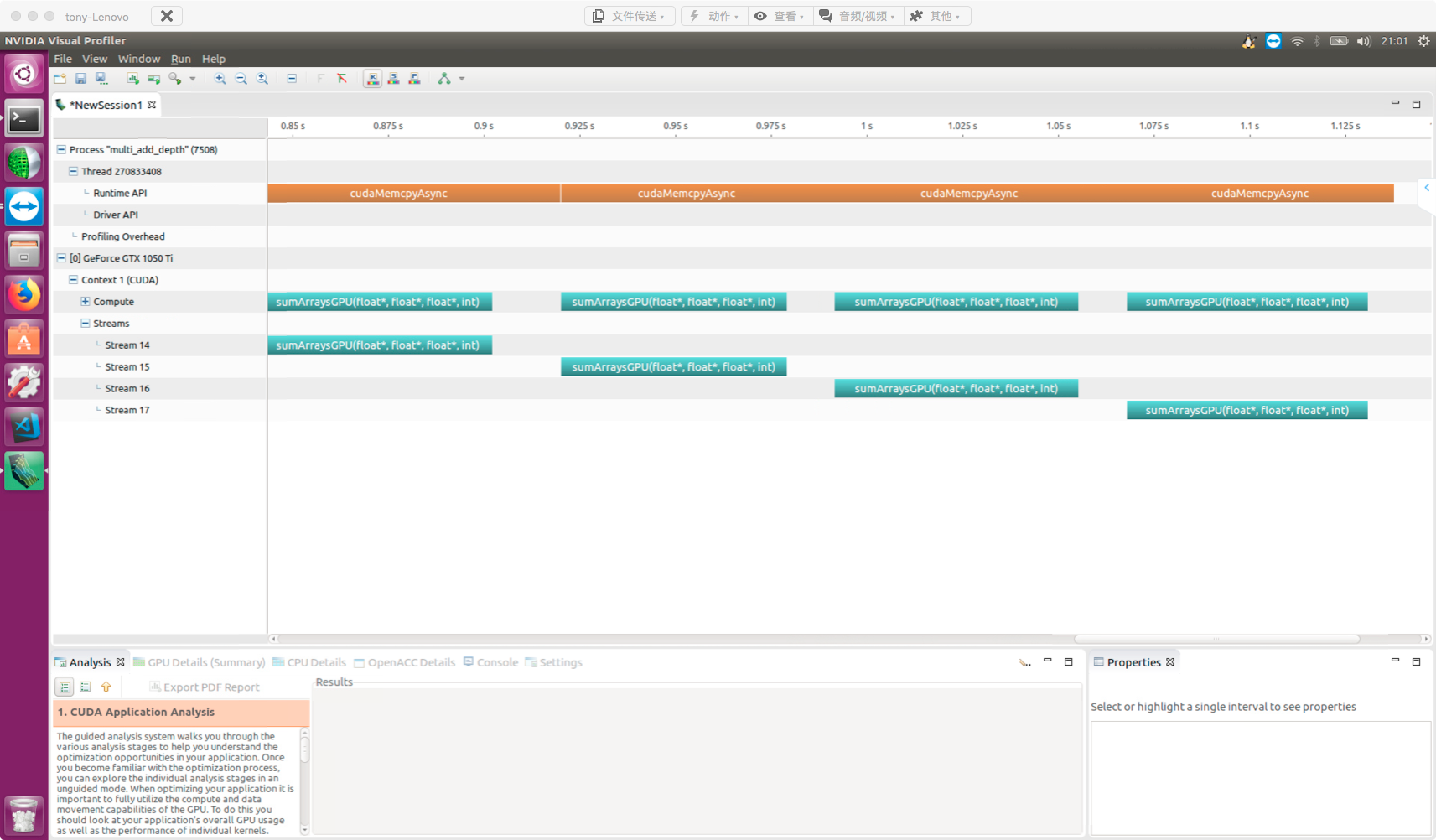Toggle the K color-by-kernel button
1436x840 pixels.
[x=372, y=79]
